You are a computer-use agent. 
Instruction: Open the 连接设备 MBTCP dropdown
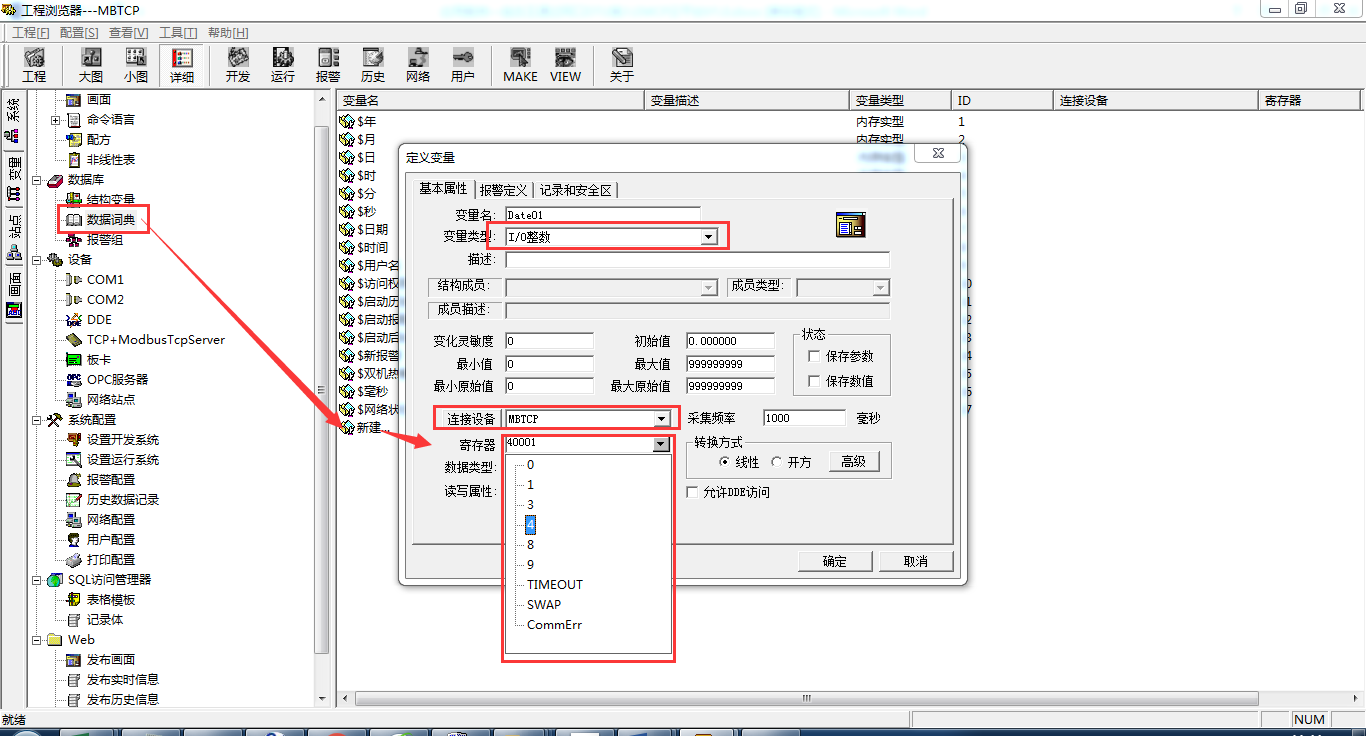(661, 419)
